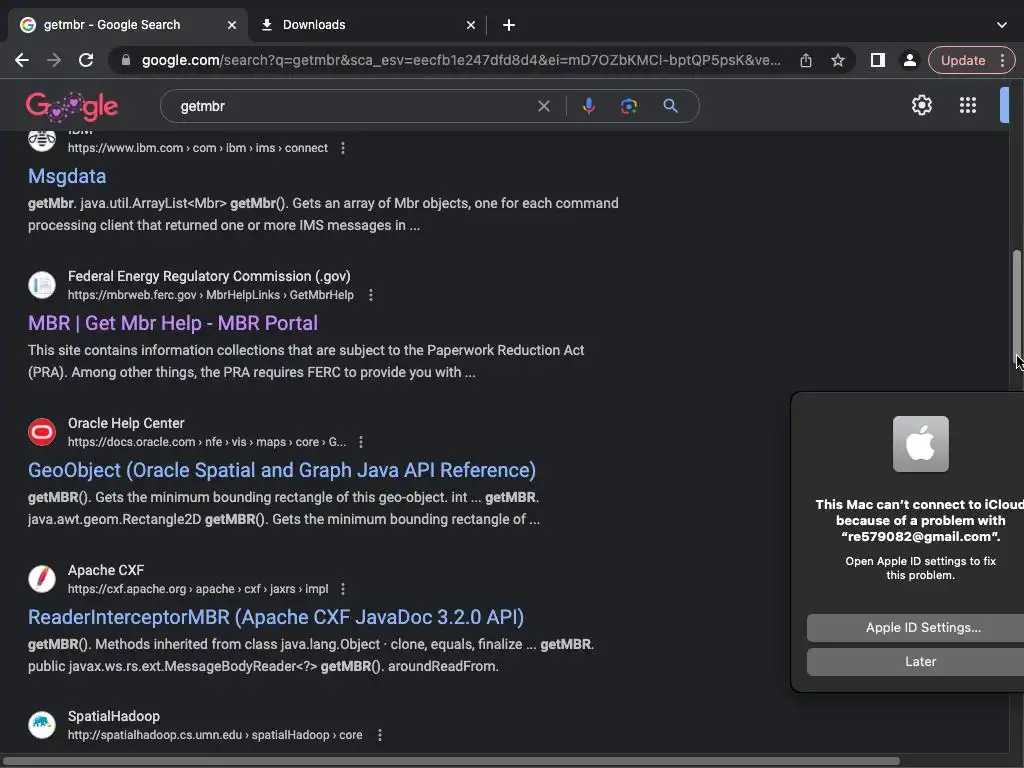Open a new browser tab
The image size is (1024, 768).
pos(509,25)
